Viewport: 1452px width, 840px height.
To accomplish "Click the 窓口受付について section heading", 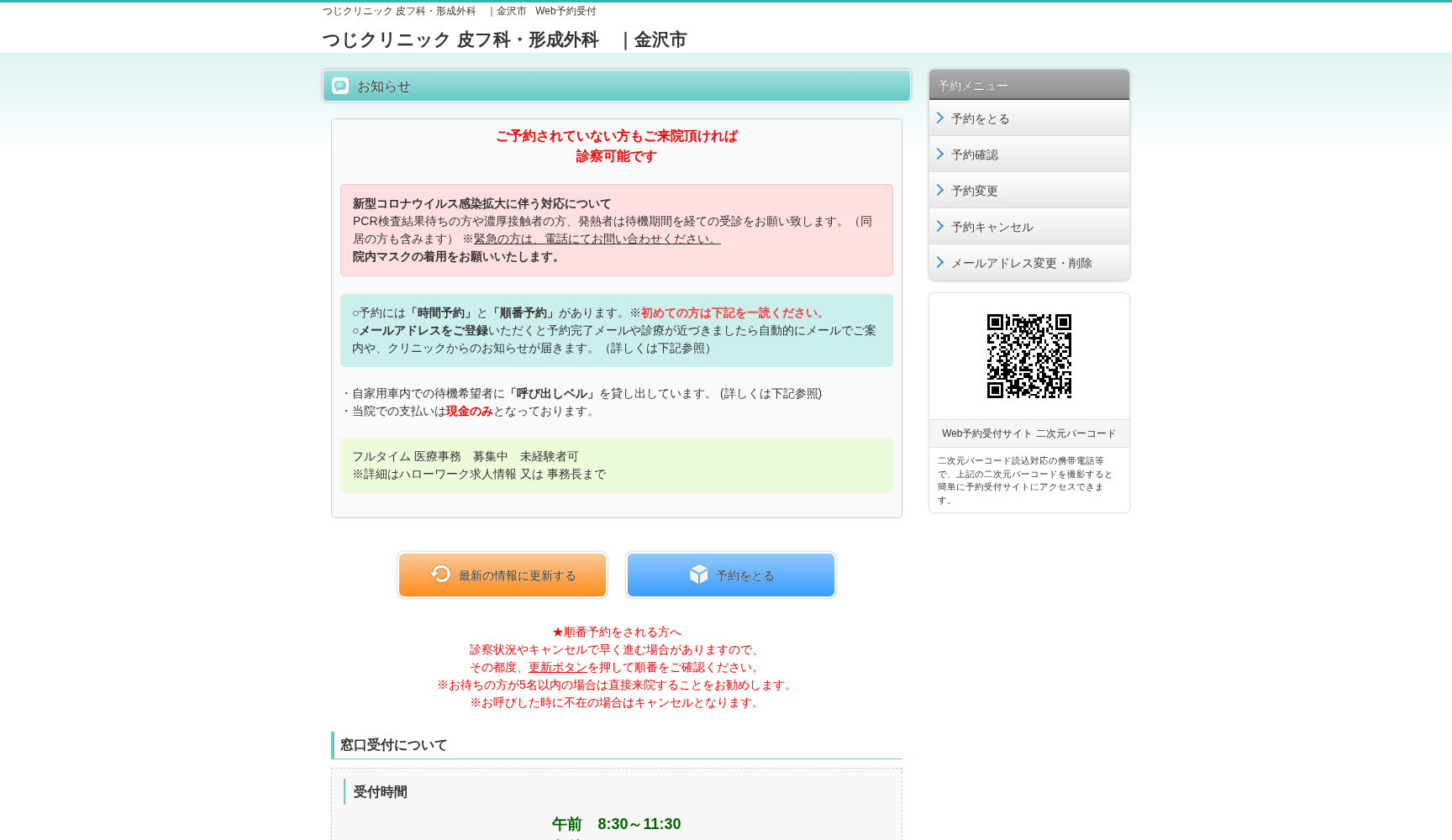I will click(x=393, y=745).
